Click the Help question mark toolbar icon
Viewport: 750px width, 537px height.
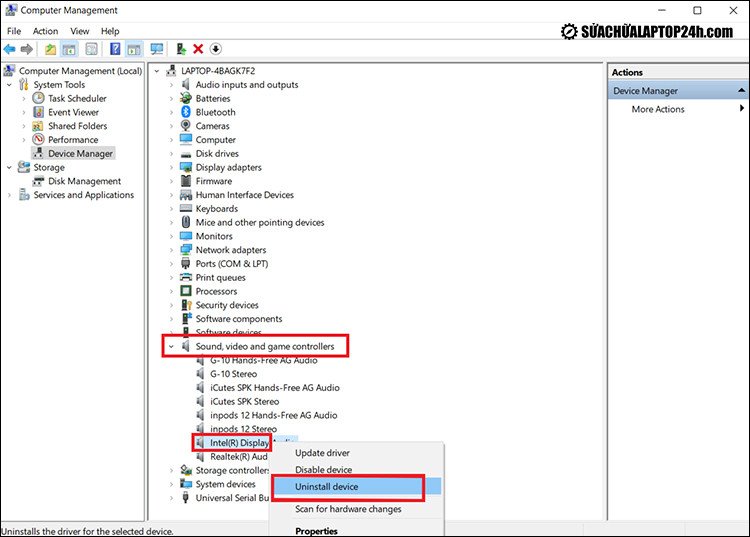115,49
